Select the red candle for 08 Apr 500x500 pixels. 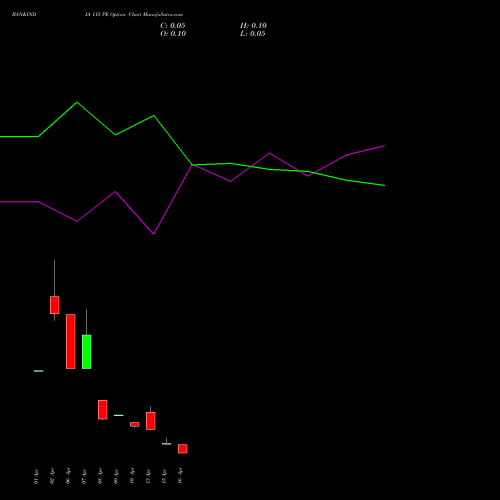tap(103, 410)
